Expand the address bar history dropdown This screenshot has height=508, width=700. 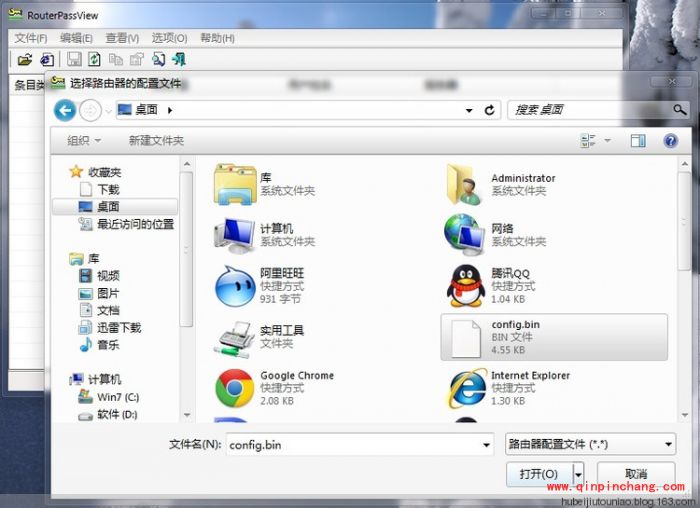tap(469, 110)
